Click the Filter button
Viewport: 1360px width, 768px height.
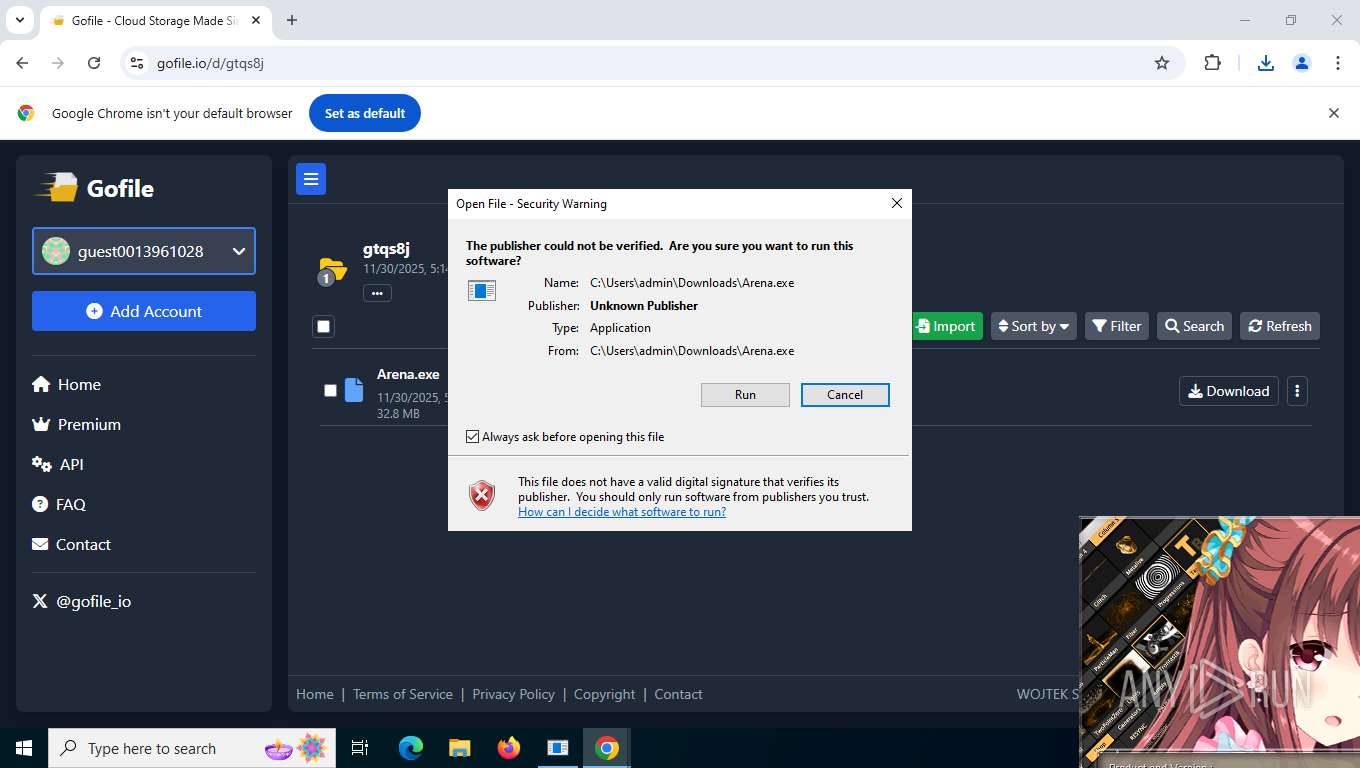coord(1117,326)
